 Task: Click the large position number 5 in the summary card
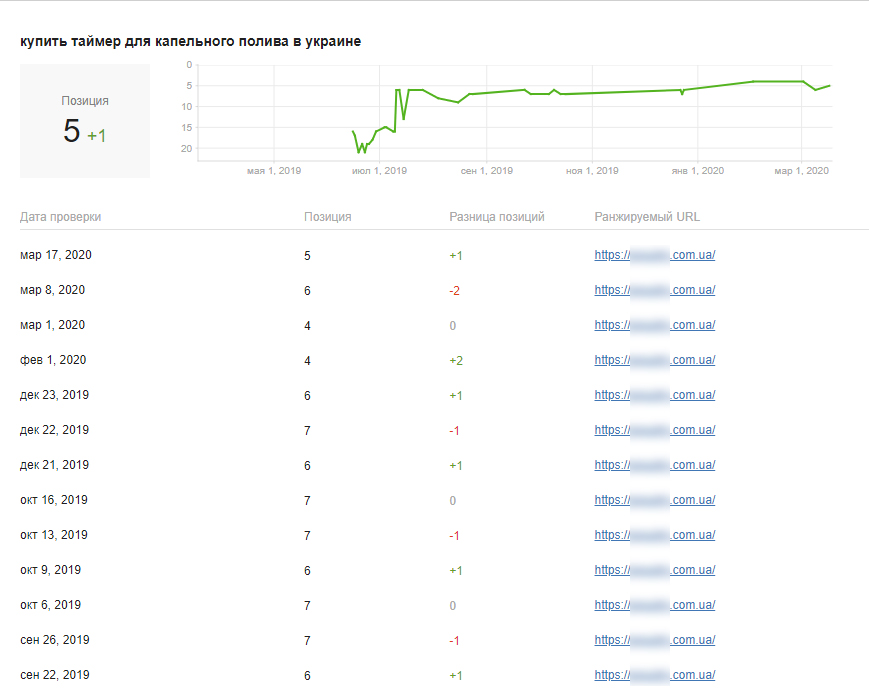tap(71, 131)
